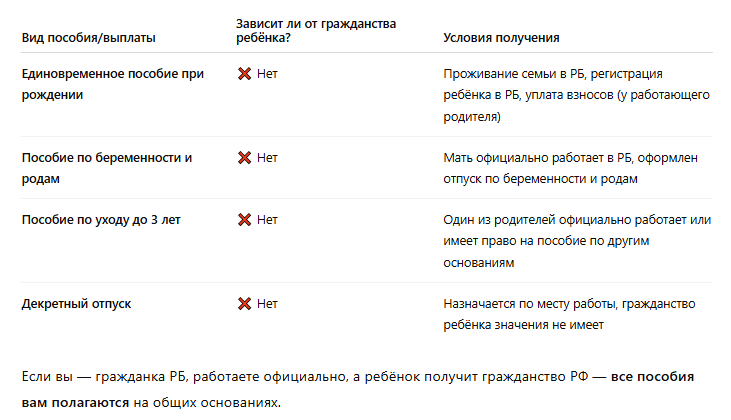
Task: Click red cross icon in Пособие по уходу row
Action: tap(244, 219)
